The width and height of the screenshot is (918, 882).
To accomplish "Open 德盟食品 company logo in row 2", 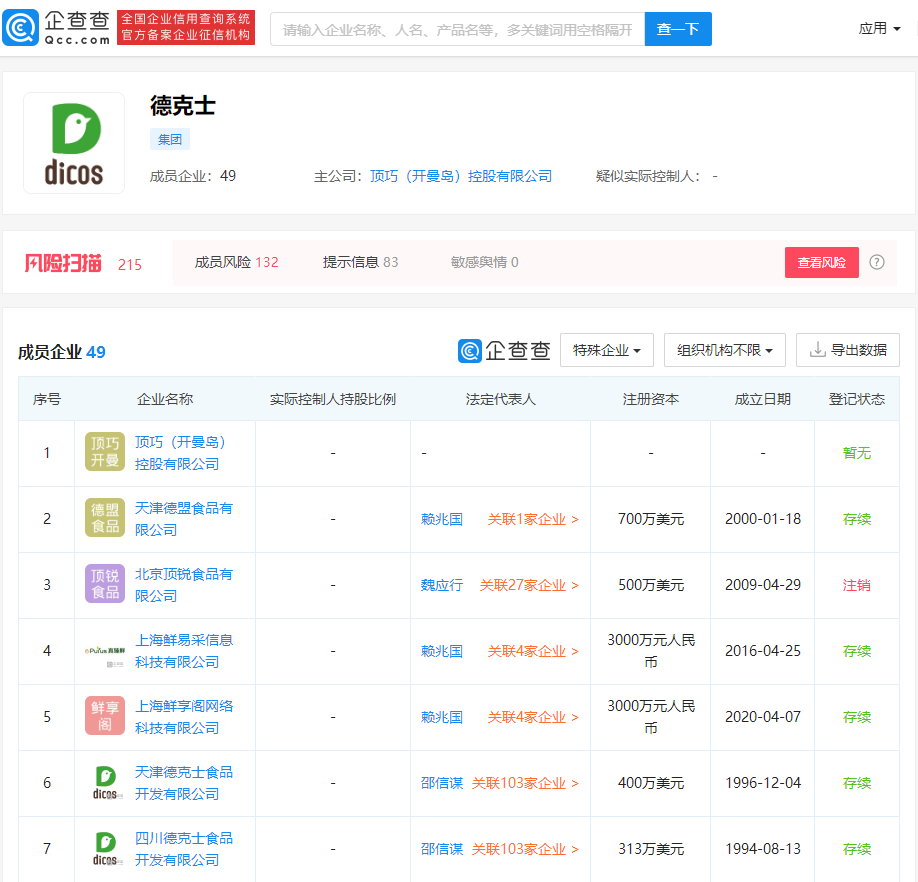I will [x=105, y=518].
